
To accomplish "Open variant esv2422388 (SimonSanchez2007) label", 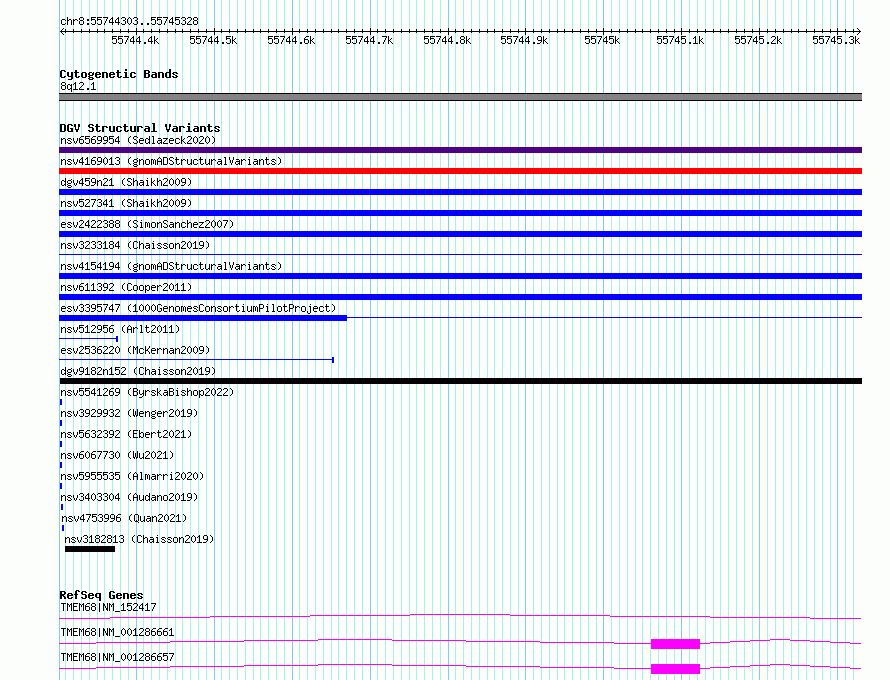I will coord(147,224).
